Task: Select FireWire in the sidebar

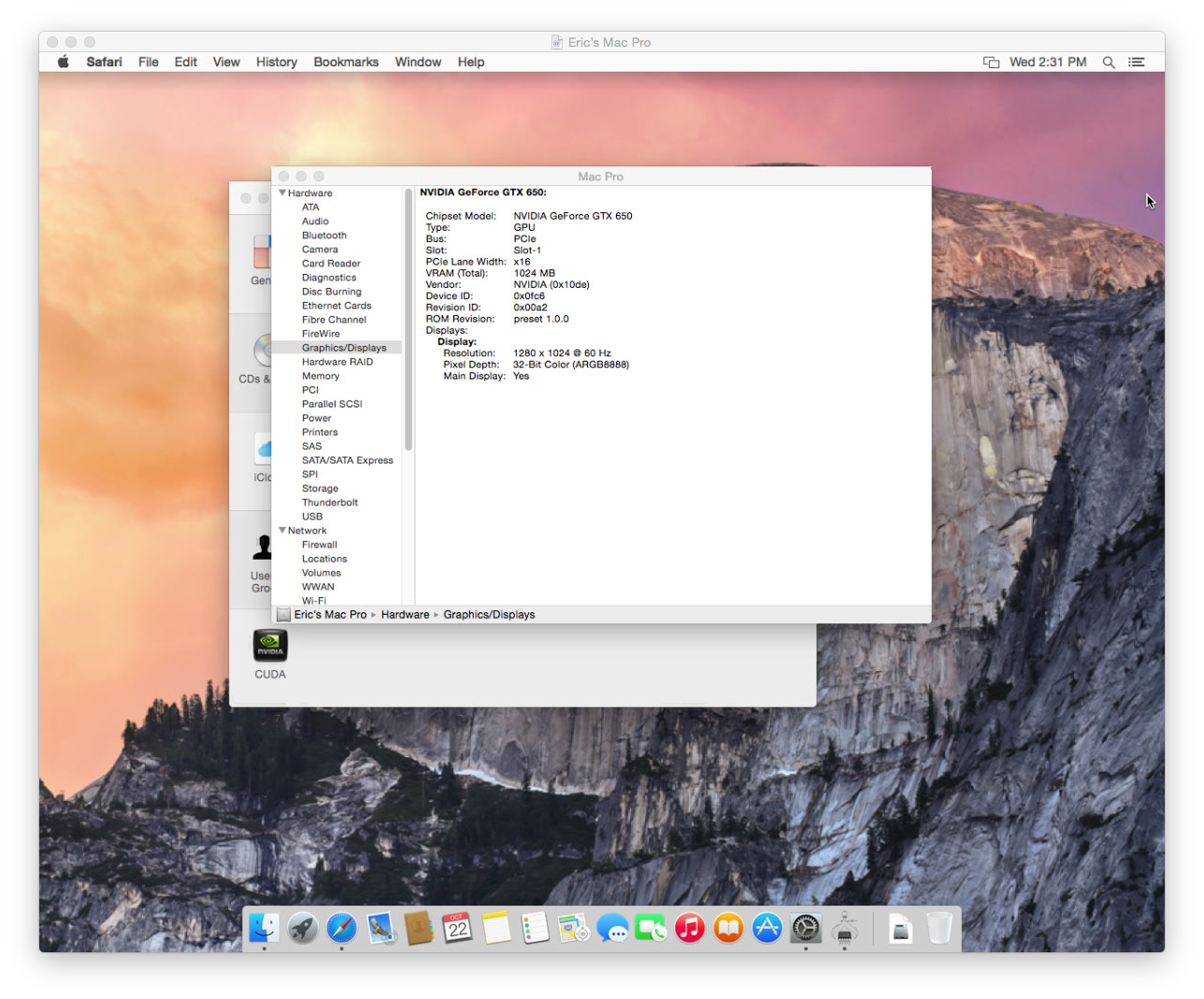Action: click(x=321, y=334)
